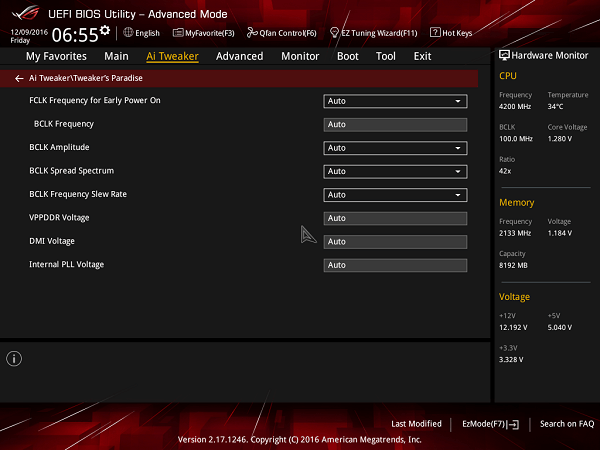
Task: Click the 4200 MHz CPU frequency value
Action: pos(515,106)
